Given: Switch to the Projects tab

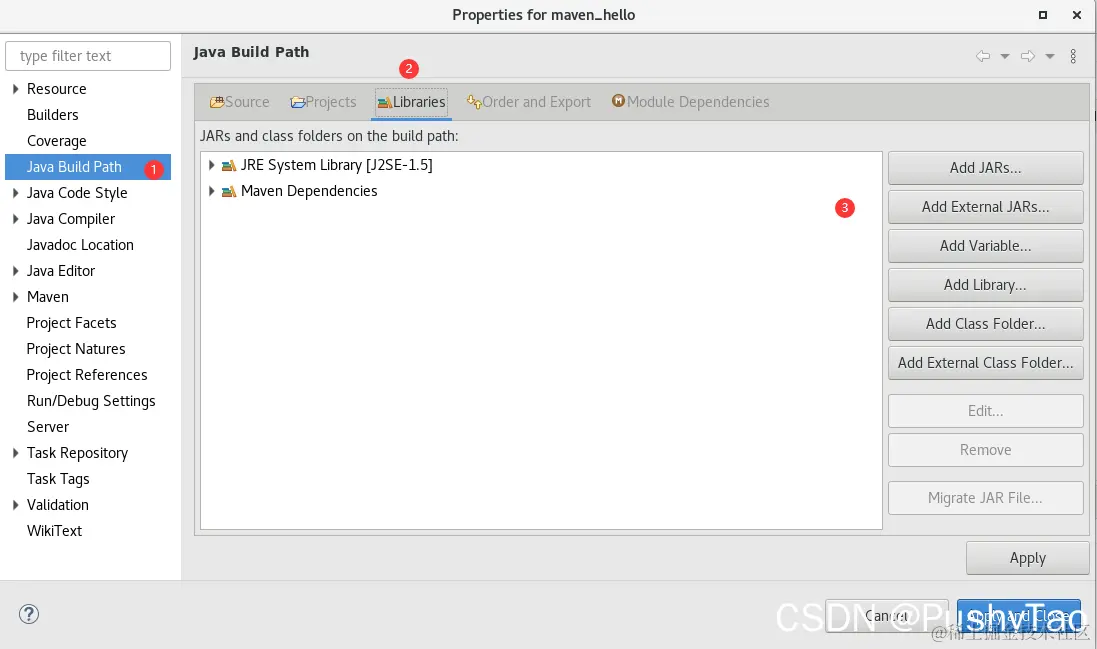Looking at the screenshot, I should coord(323,102).
